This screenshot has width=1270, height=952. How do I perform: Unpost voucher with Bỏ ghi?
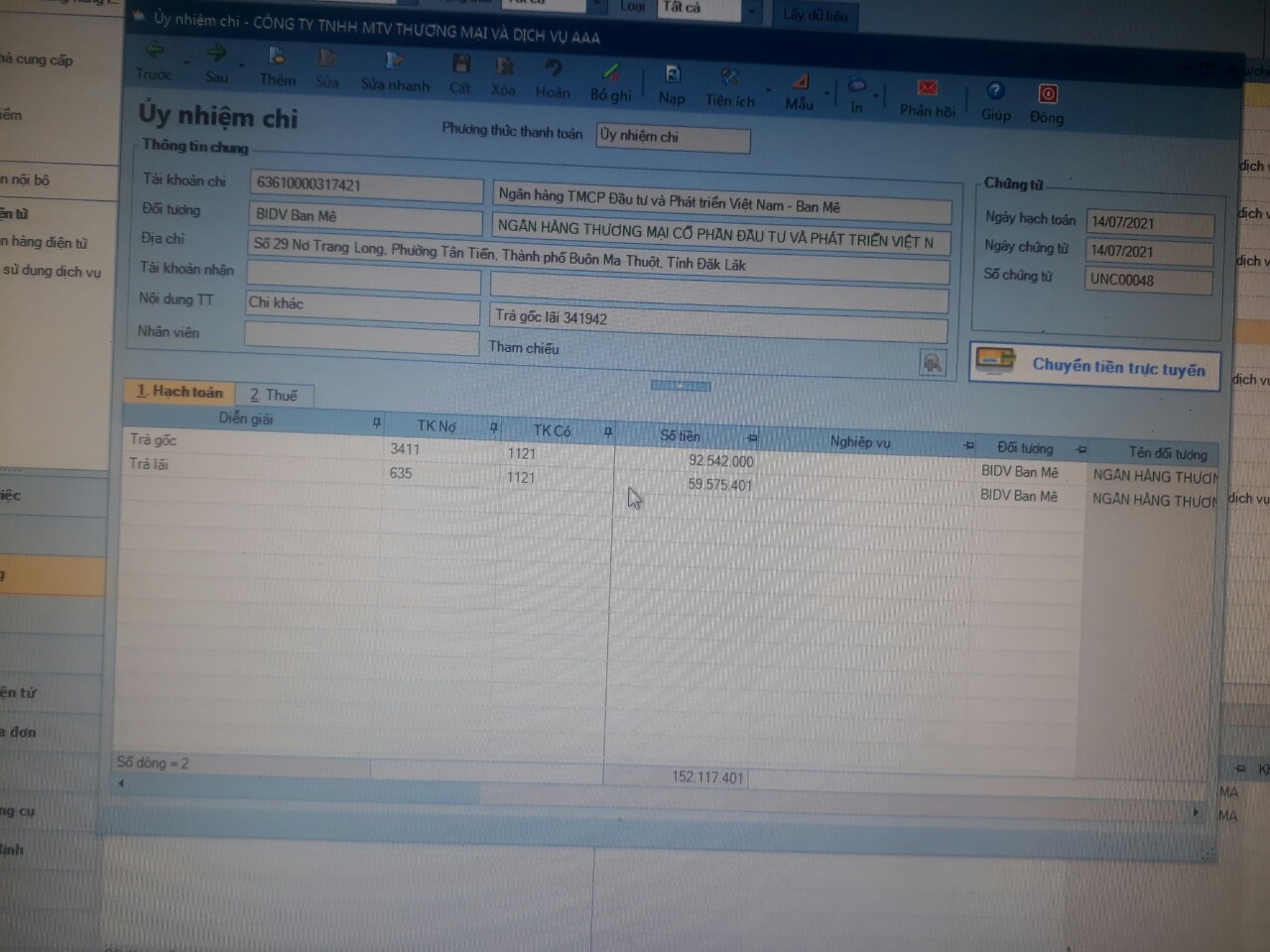611,82
